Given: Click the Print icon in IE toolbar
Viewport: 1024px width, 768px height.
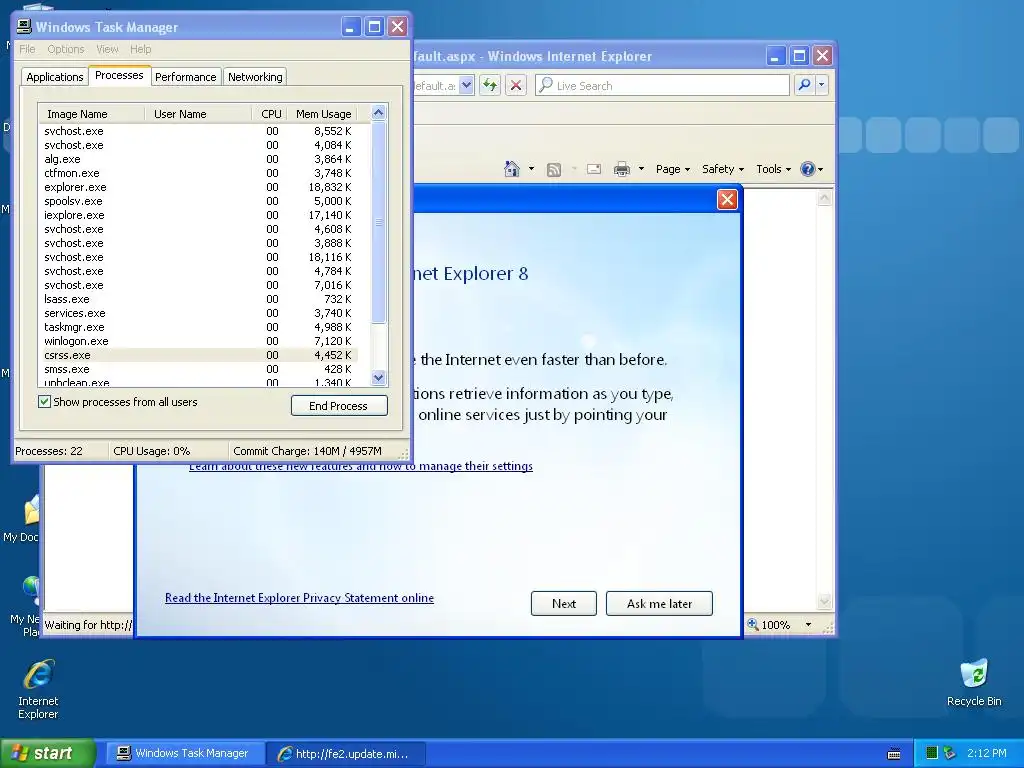Looking at the screenshot, I should pyautogui.click(x=622, y=169).
